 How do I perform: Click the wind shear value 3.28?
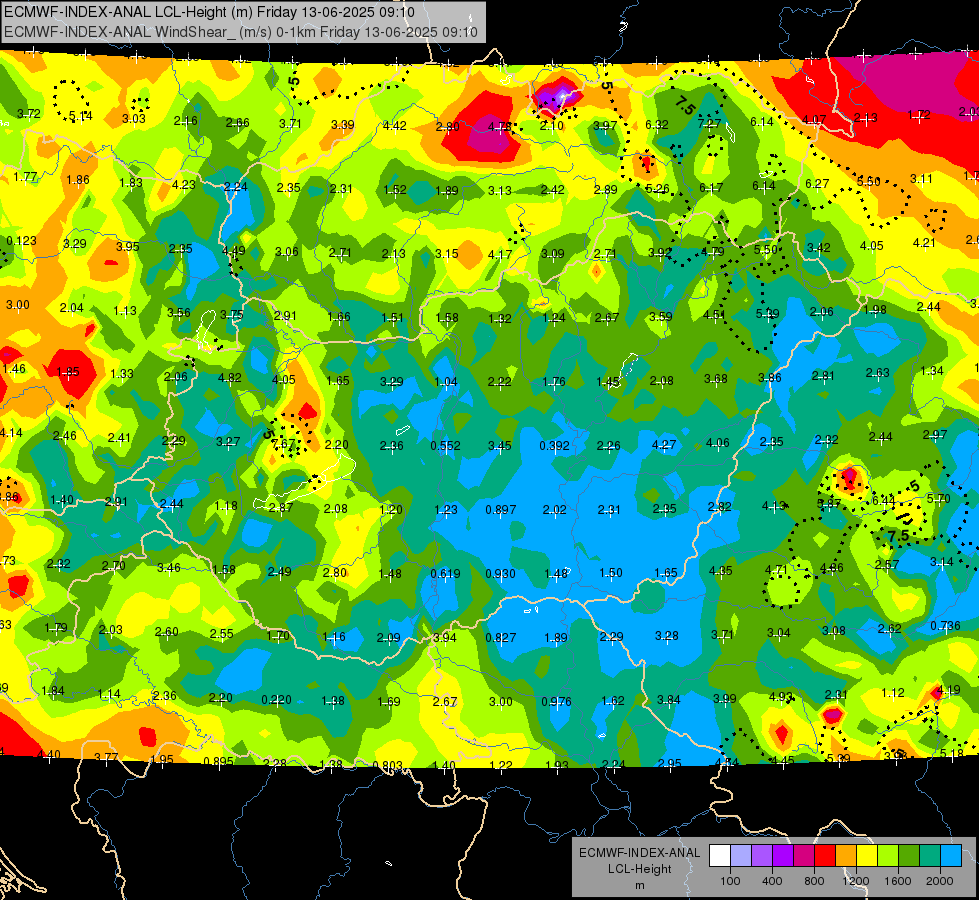(666, 636)
